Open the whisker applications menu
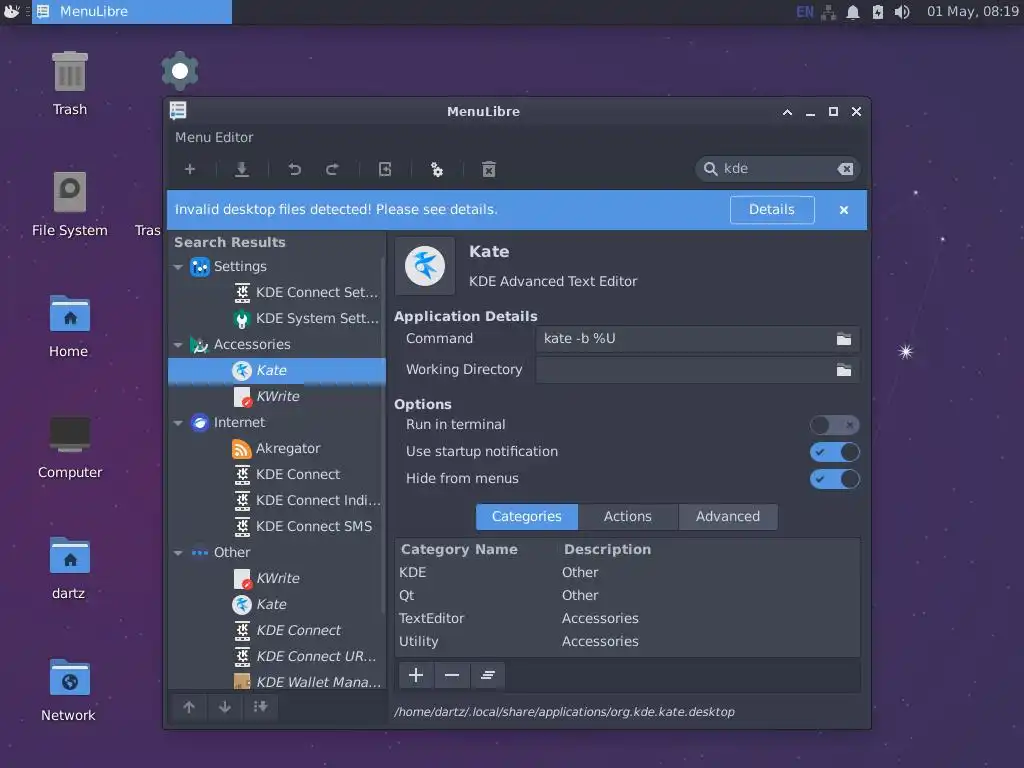This screenshot has height=768, width=1024. tap(12, 12)
